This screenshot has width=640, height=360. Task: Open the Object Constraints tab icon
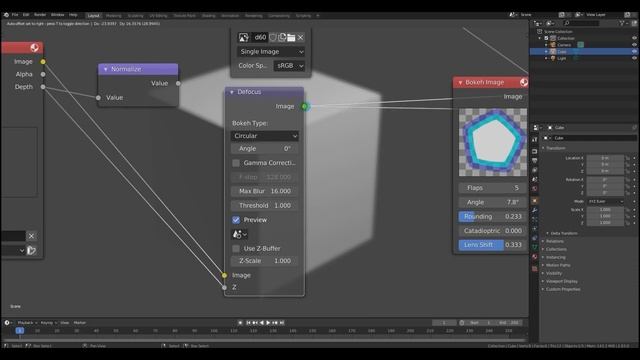pos(535,238)
